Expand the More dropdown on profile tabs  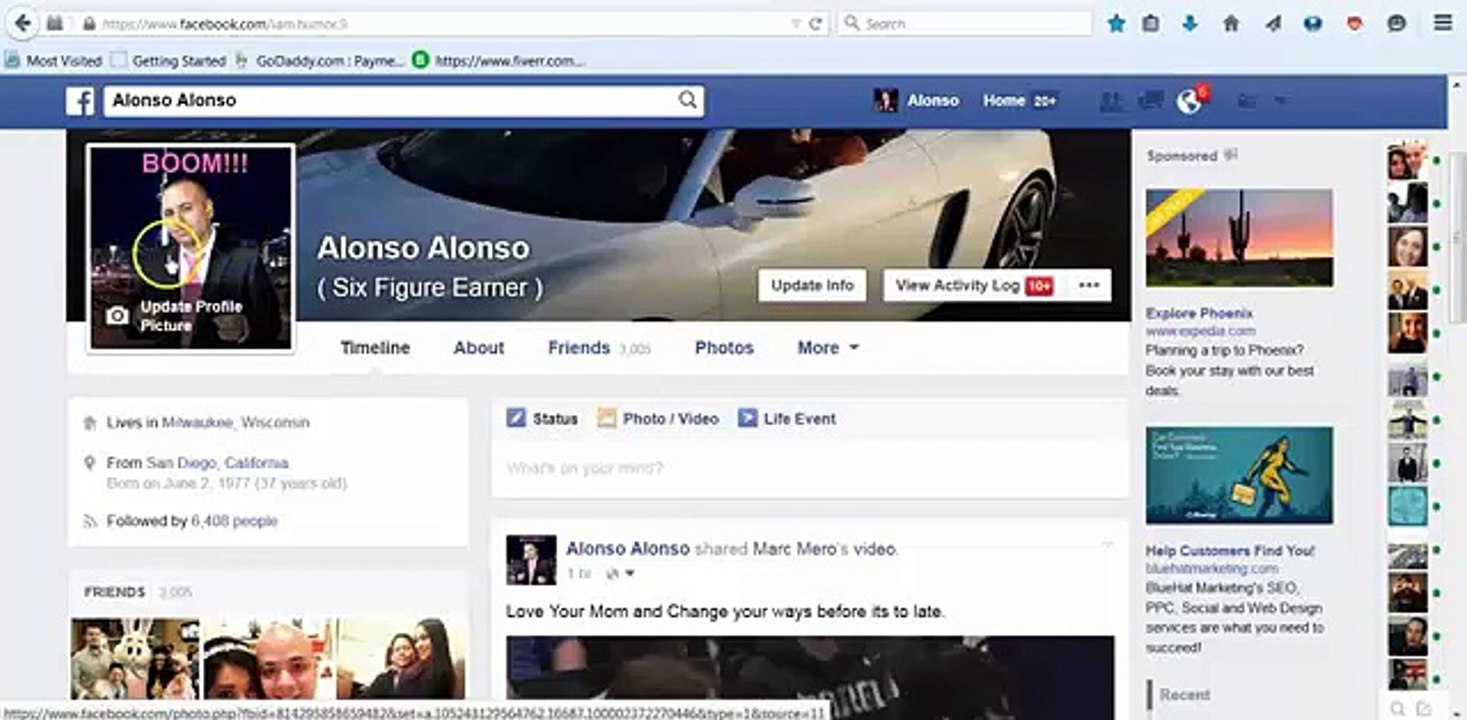tap(828, 348)
